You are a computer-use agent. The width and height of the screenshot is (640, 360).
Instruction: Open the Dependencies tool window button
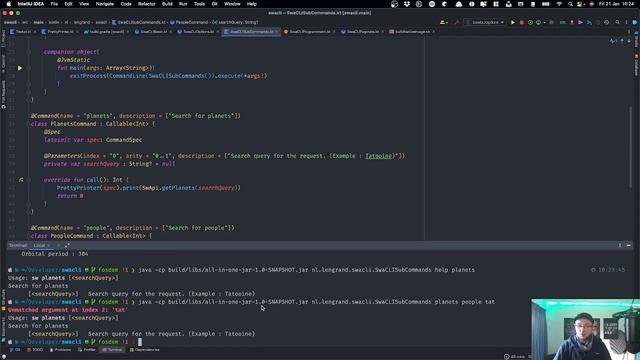144,350
